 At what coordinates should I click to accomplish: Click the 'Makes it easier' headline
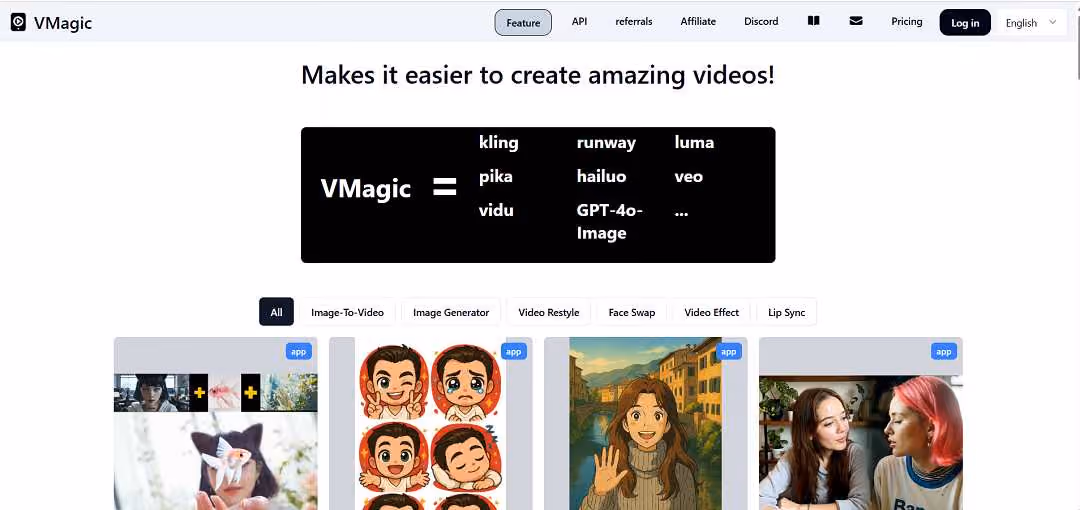point(538,74)
